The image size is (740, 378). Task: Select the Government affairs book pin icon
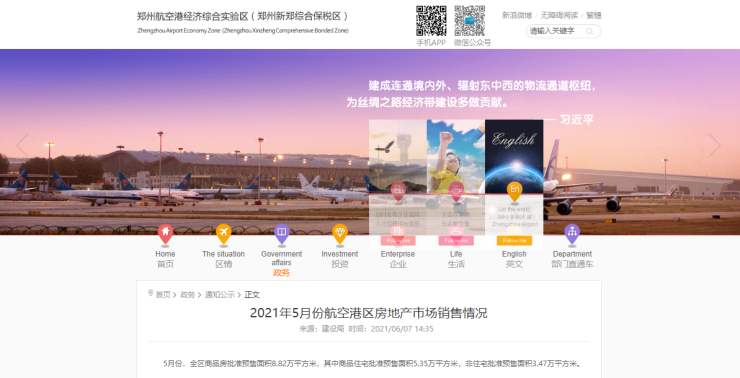coord(281,234)
